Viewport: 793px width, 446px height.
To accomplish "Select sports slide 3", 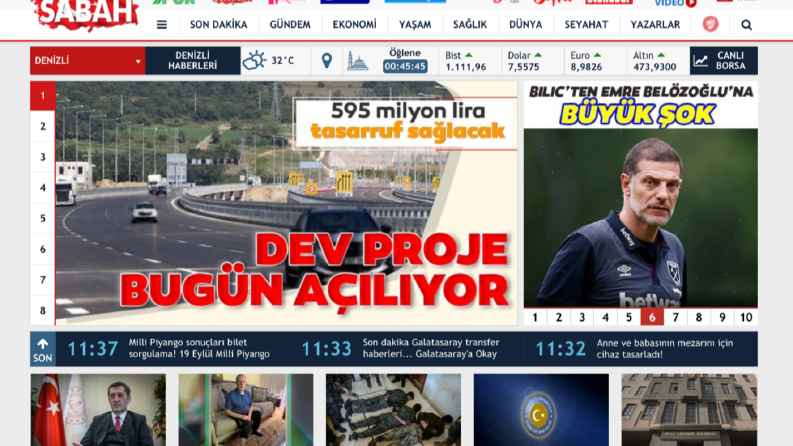I will [x=582, y=317].
